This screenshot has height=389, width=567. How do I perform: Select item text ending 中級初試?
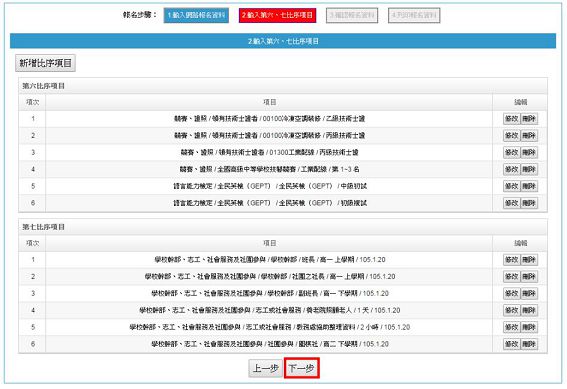[x=270, y=186]
